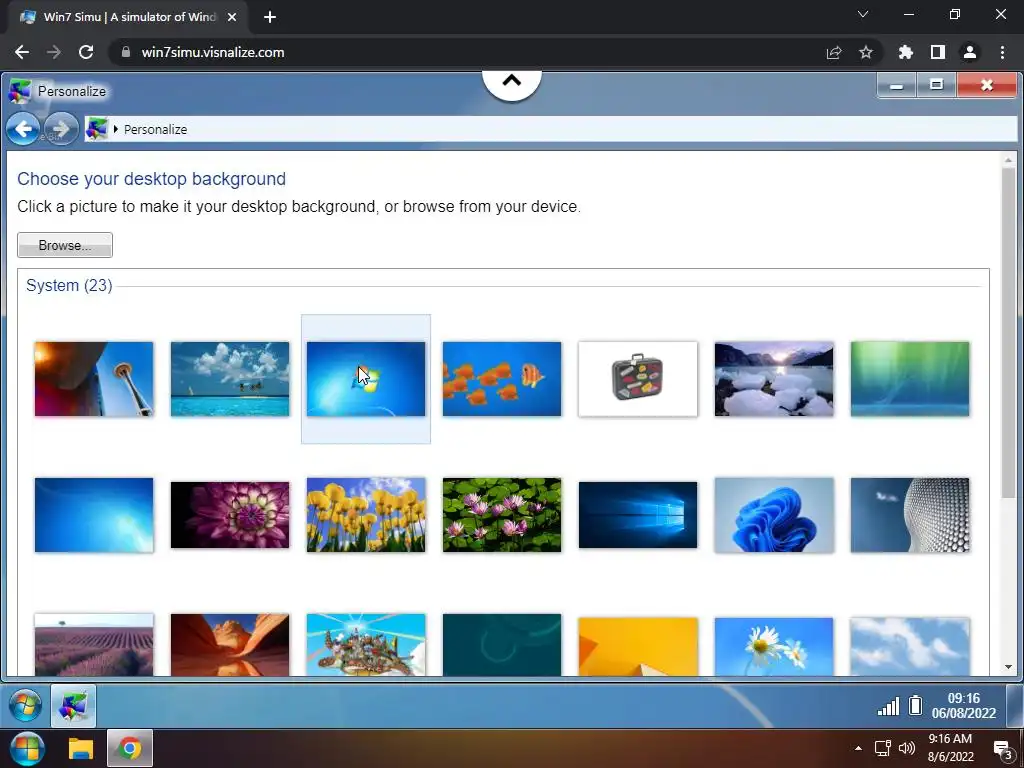The image size is (1024, 768).
Task: Select the pink water lilies wallpaper
Action: click(x=502, y=515)
